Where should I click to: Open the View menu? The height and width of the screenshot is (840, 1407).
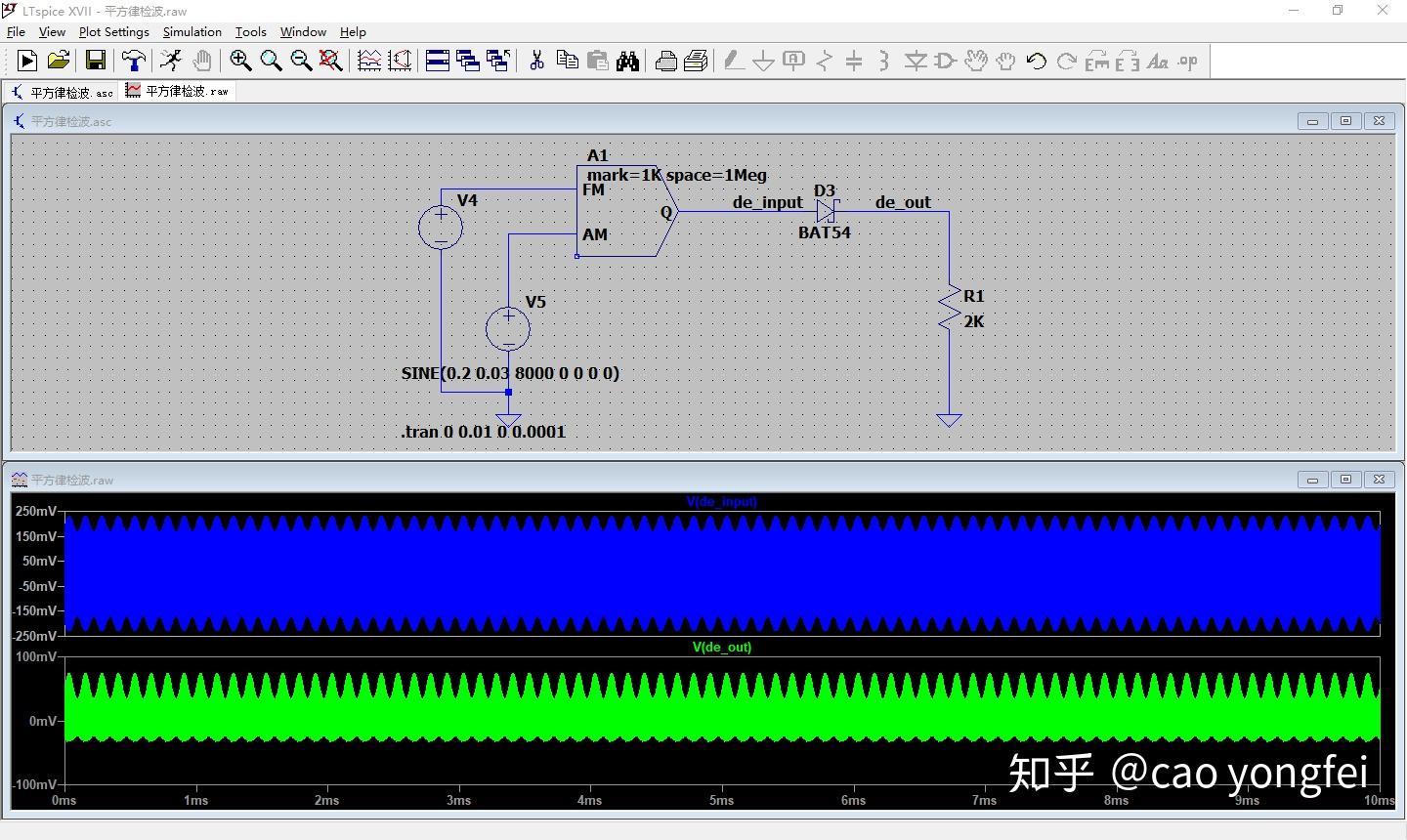[x=52, y=31]
